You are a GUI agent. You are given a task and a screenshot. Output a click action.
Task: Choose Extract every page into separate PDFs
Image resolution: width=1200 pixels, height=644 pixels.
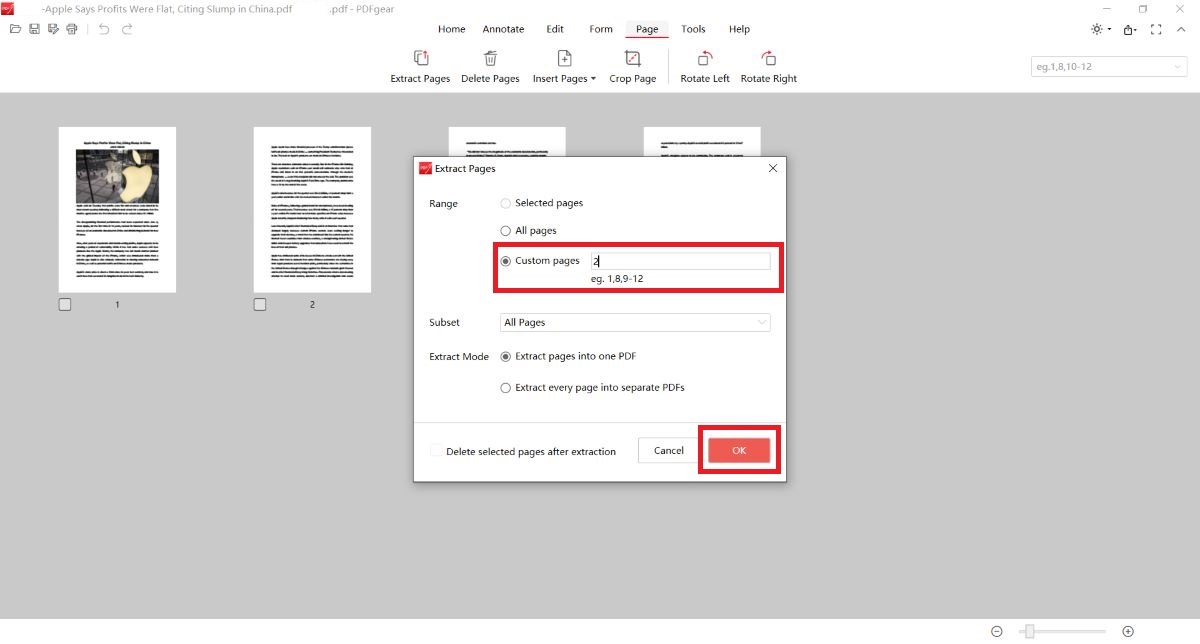tap(506, 387)
